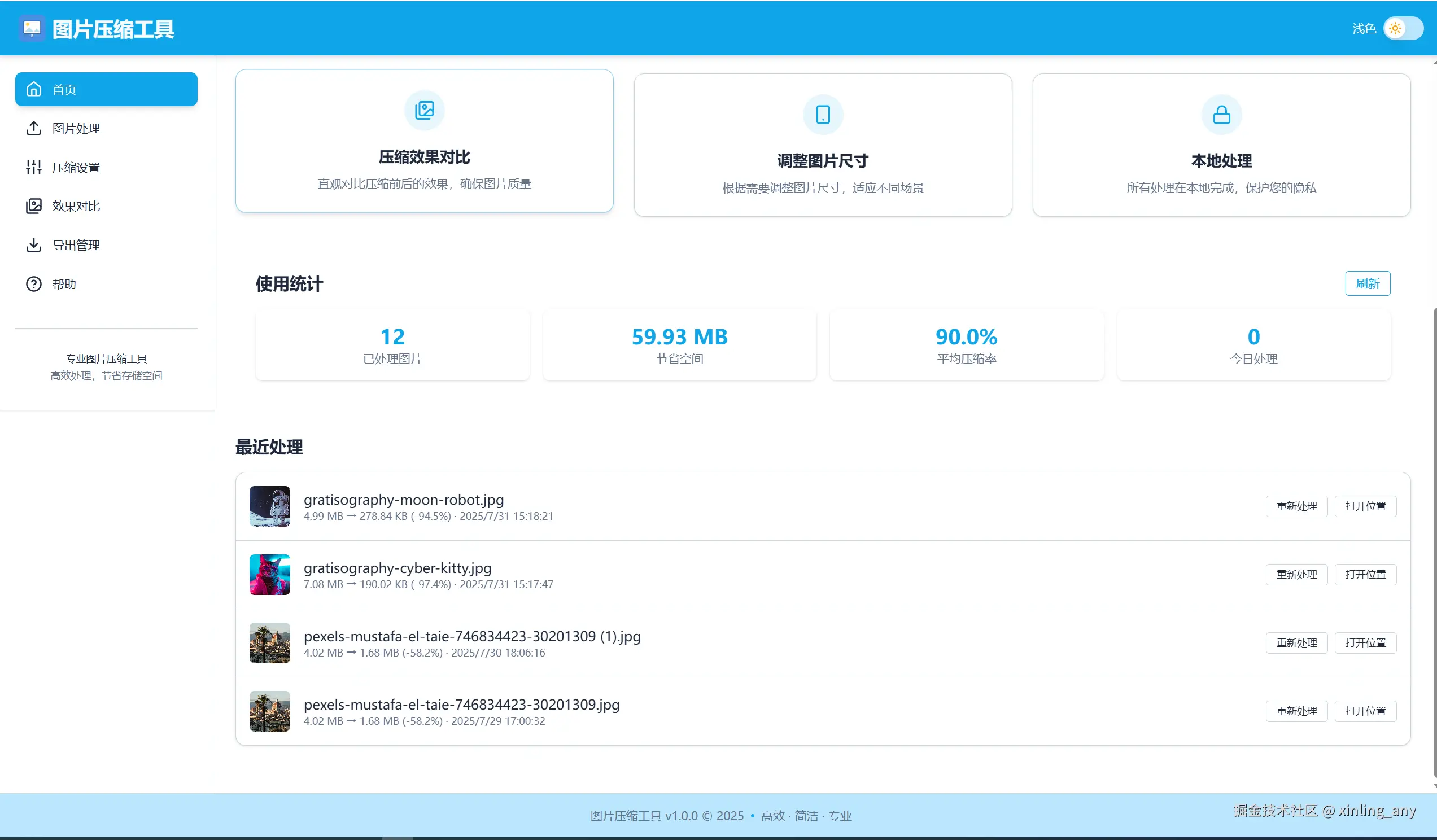This screenshot has height=840, width=1437.
Task: Open 导出管理 from the sidebar
Action: pyautogui.click(x=106, y=245)
